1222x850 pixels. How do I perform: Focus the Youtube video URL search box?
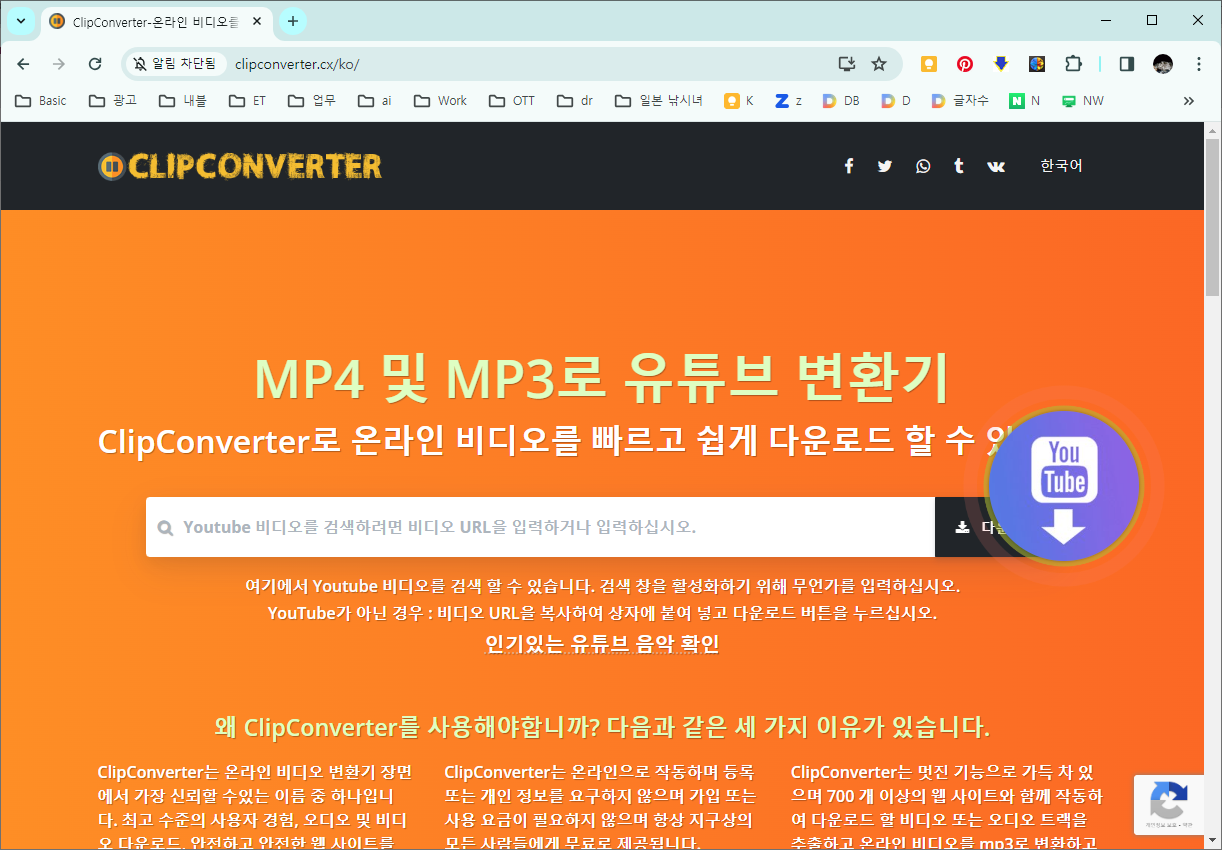(x=540, y=527)
